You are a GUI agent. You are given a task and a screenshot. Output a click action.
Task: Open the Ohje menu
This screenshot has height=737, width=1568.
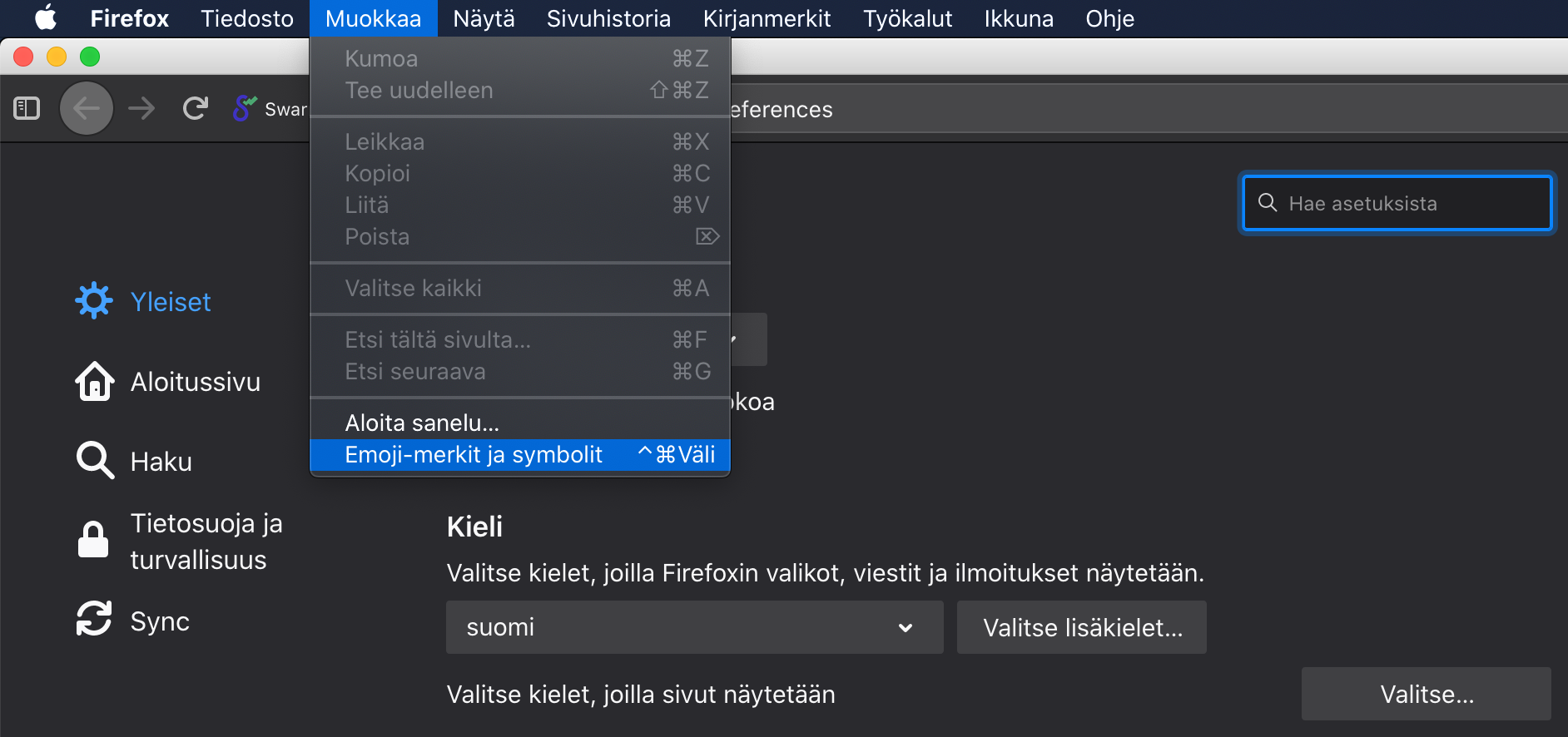click(x=1109, y=18)
